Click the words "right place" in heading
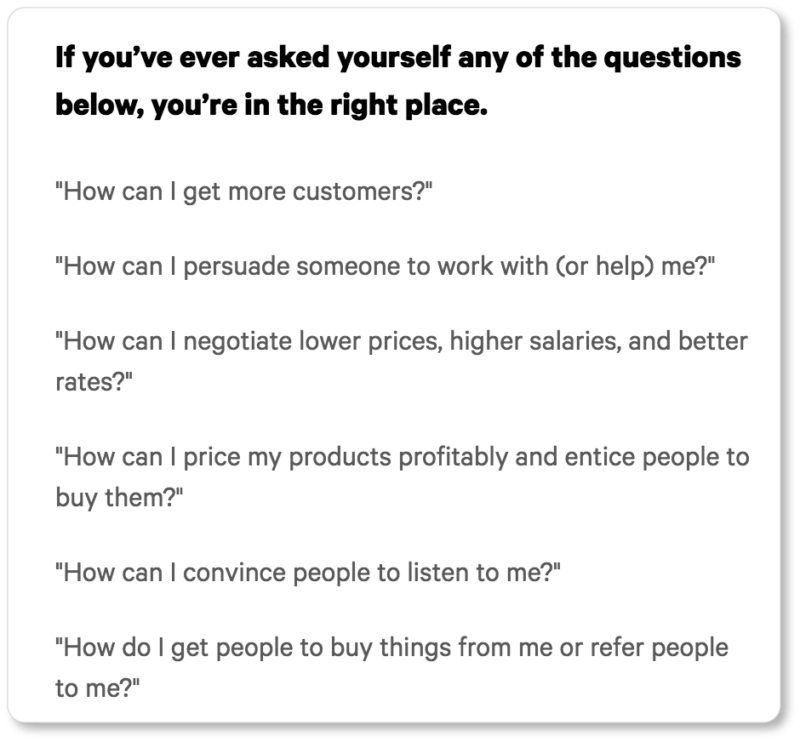The width and height of the screenshot is (800, 742). click(x=409, y=105)
